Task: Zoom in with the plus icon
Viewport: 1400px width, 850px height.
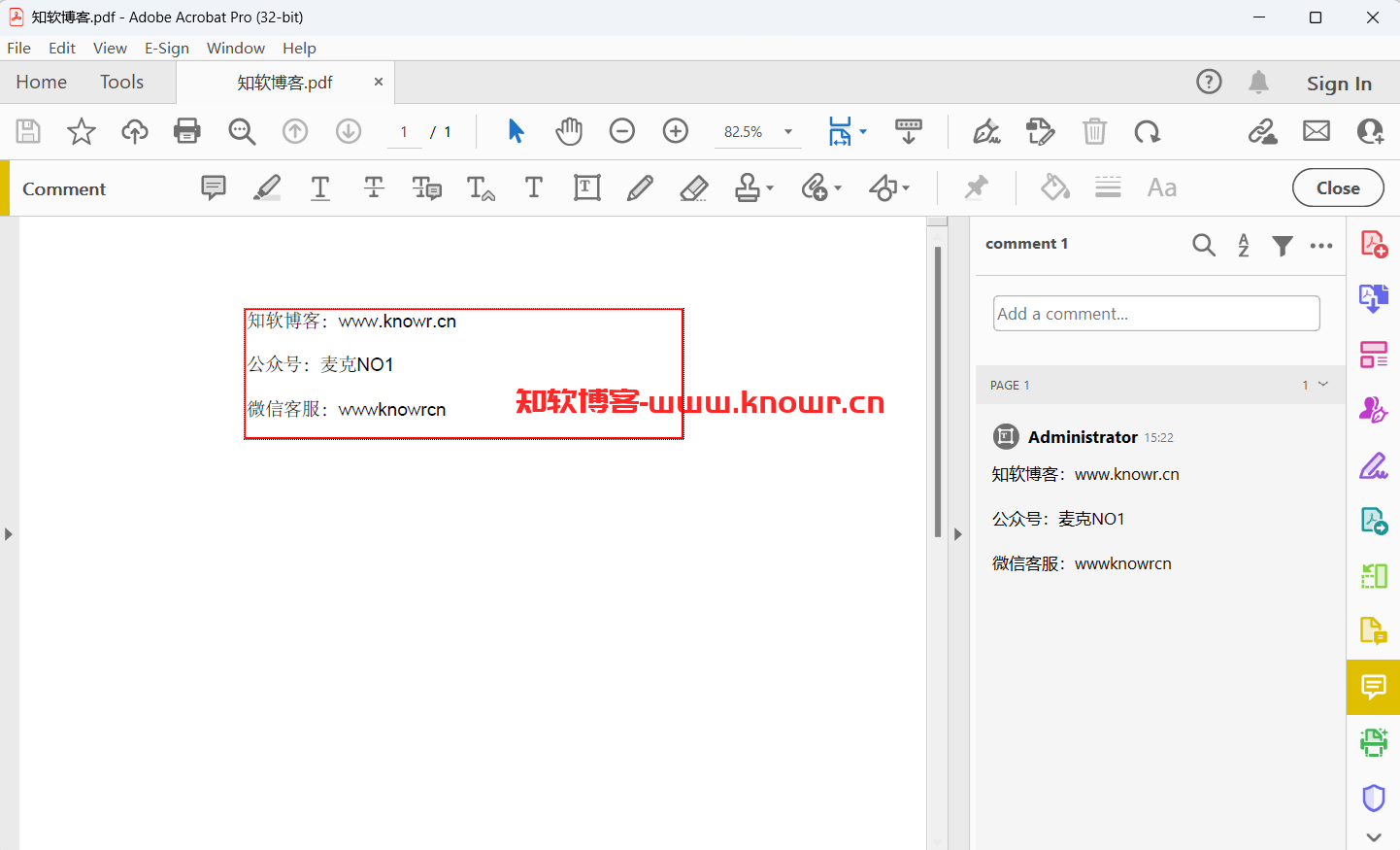Action: click(x=676, y=131)
